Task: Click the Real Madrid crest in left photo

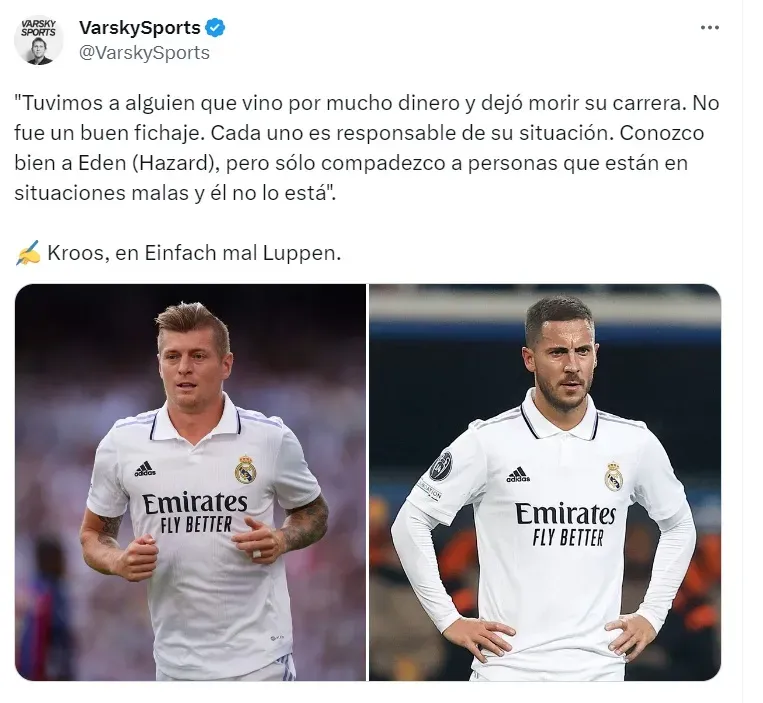Action: pos(245,469)
